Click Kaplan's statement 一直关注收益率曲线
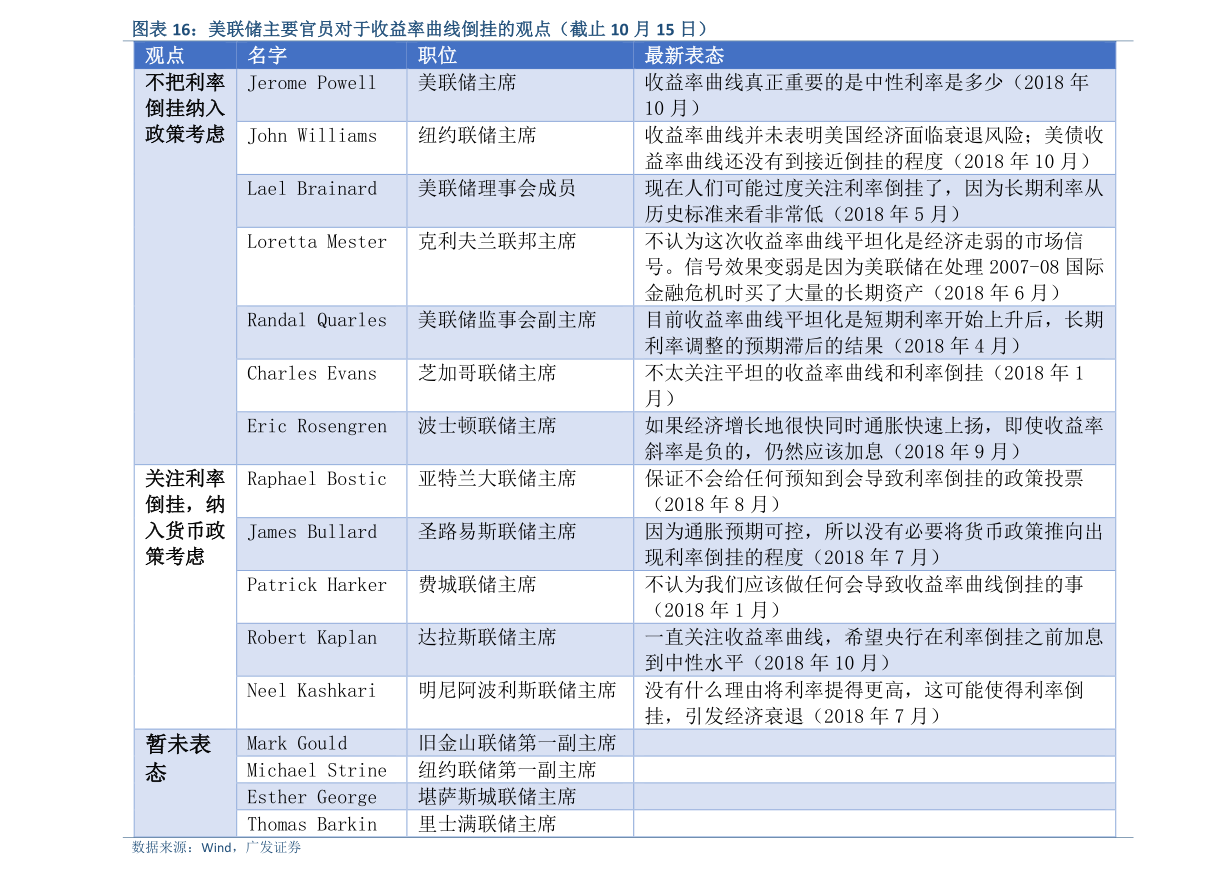1224x876 pixels. [x=875, y=652]
